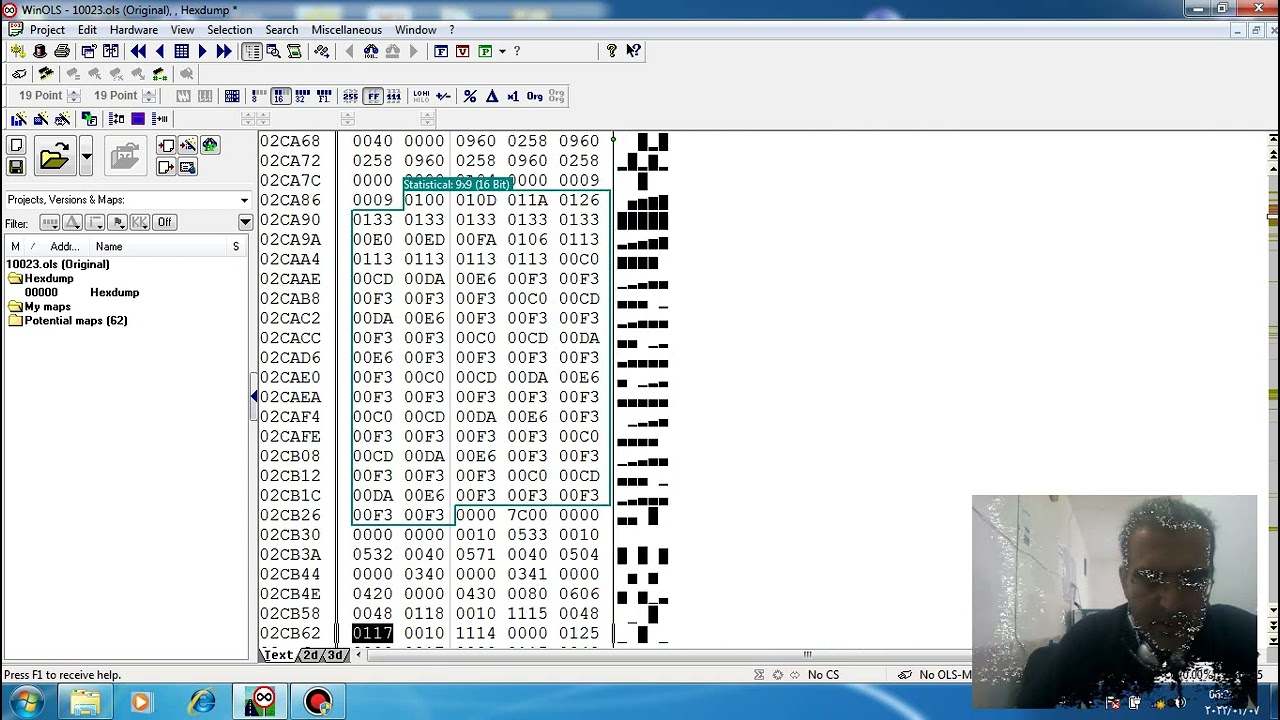Open the flag filter dropdown button
Screen dimensions: 1280x720
click(x=117, y=222)
